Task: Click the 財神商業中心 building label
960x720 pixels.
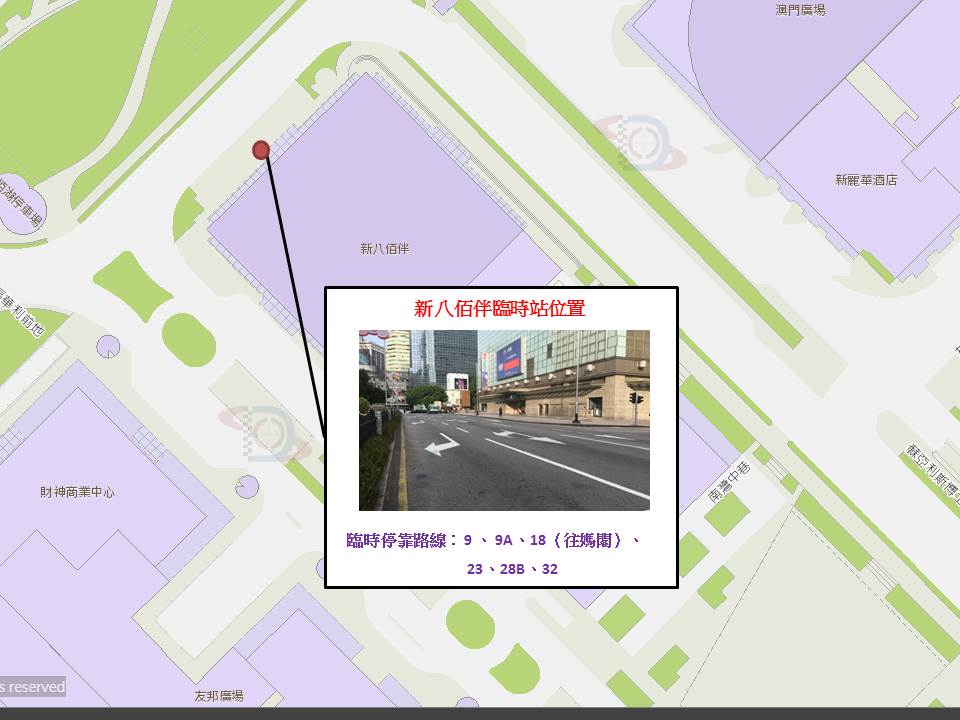Action: point(77,492)
